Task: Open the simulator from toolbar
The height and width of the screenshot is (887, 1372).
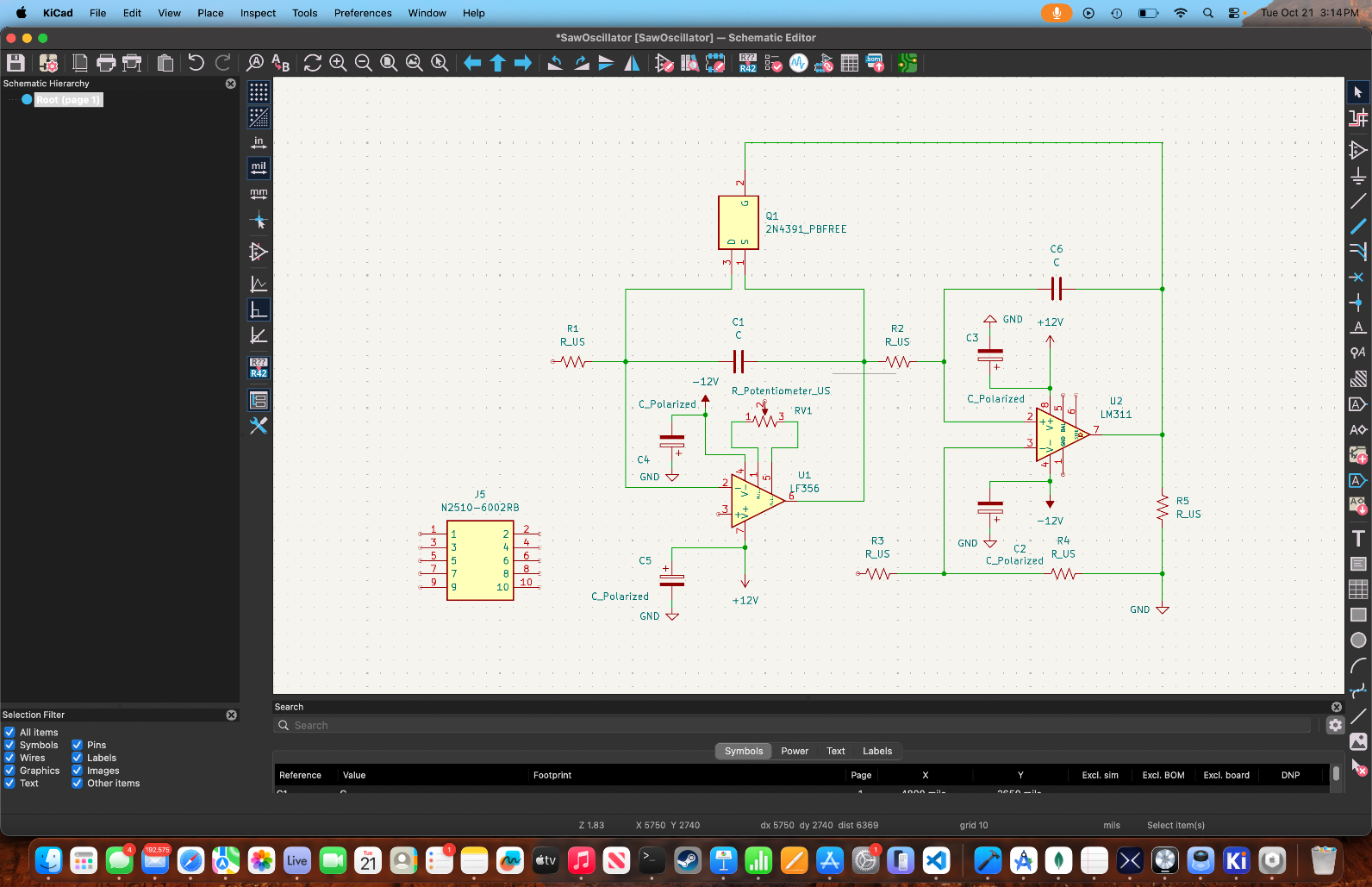Action: coord(799,63)
